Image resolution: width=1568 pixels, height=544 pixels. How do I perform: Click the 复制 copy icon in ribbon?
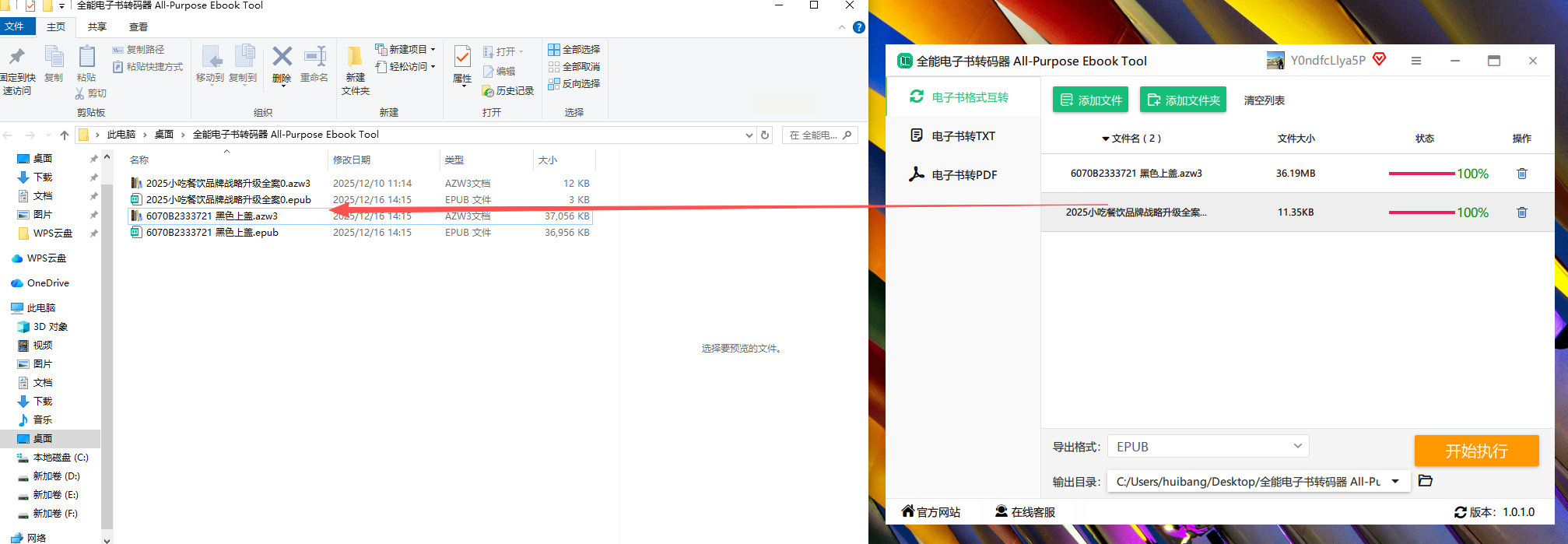(x=54, y=58)
